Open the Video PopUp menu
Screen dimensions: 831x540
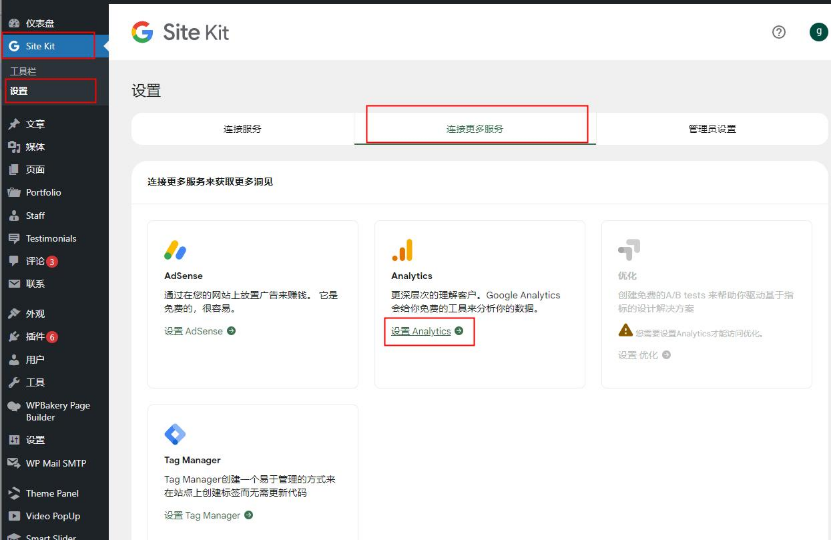point(53,516)
